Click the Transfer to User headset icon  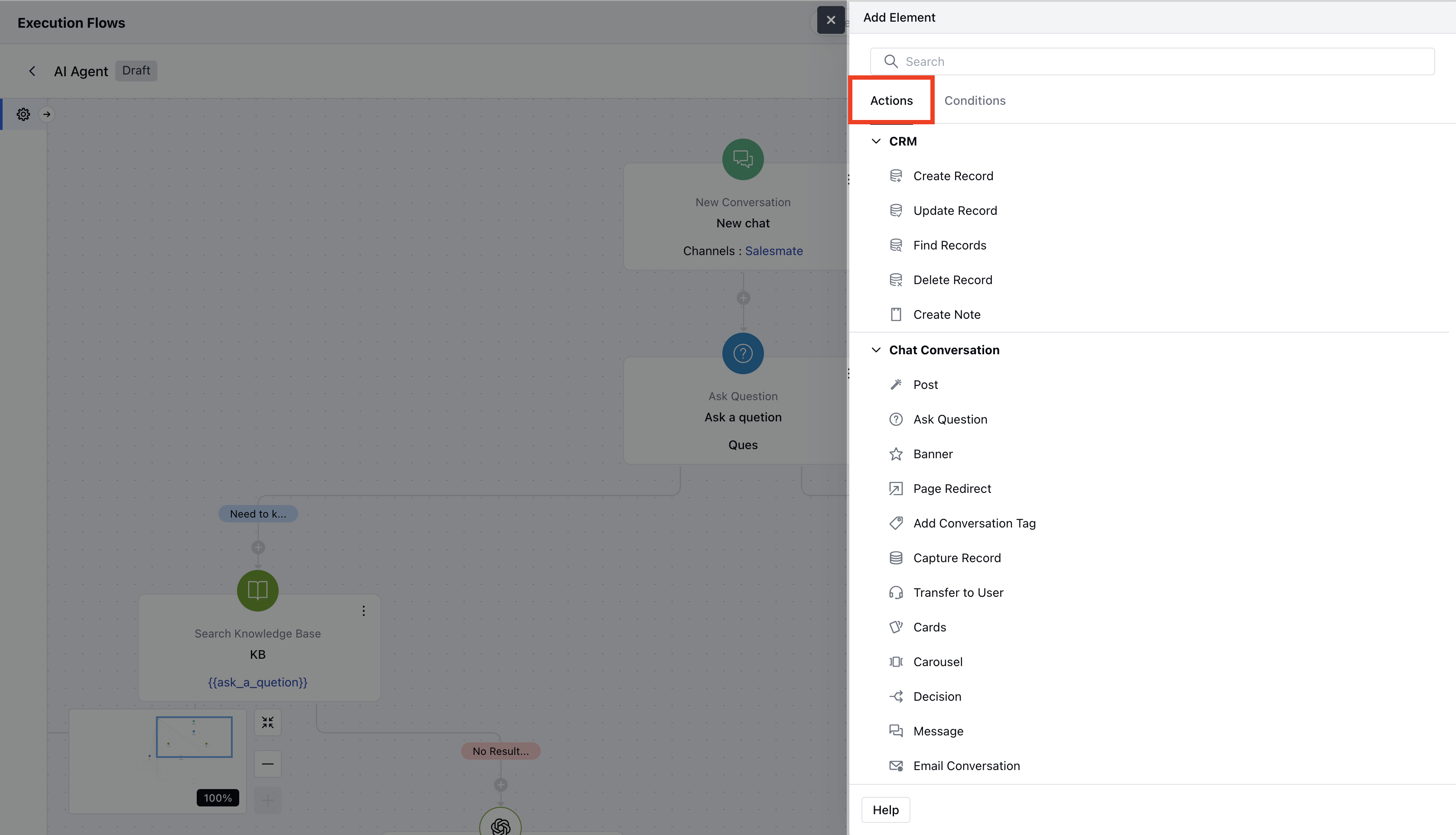[896, 592]
